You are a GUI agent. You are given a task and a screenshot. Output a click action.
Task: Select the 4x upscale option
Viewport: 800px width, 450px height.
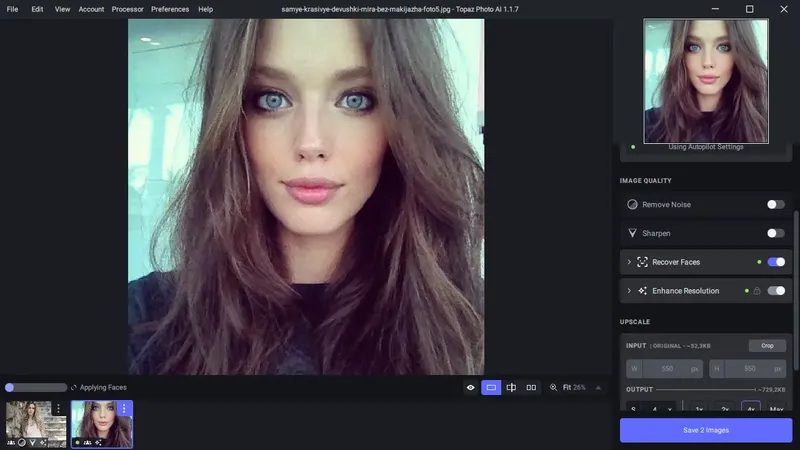coord(751,407)
